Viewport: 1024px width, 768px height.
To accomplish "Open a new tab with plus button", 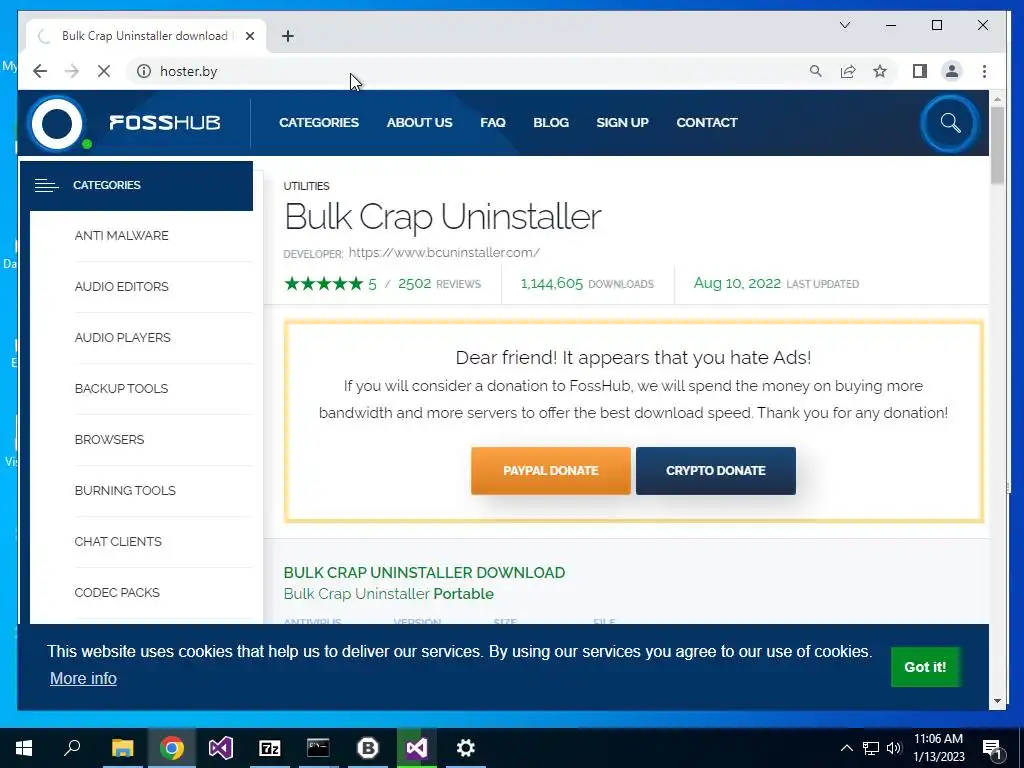I will pos(288,36).
